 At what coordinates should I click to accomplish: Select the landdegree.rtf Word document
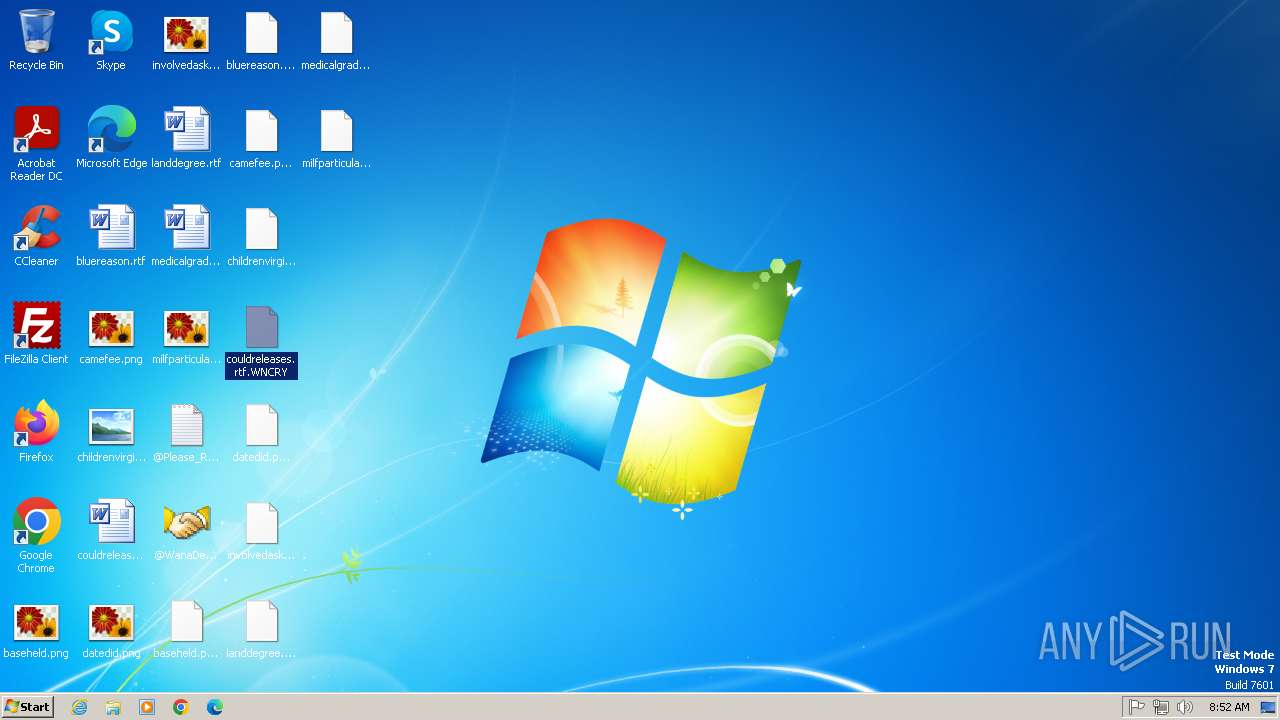(186, 138)
